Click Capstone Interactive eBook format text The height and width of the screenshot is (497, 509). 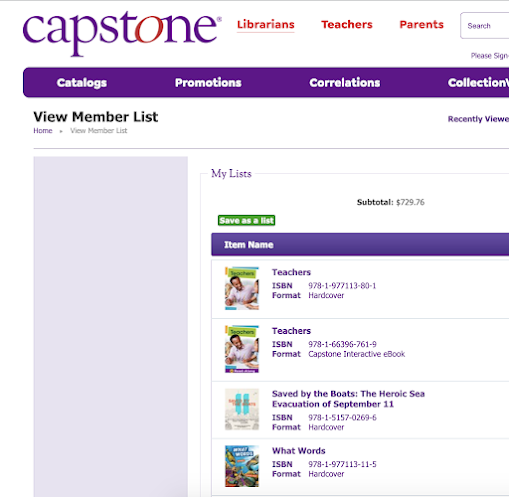click(x=356, y=354)
